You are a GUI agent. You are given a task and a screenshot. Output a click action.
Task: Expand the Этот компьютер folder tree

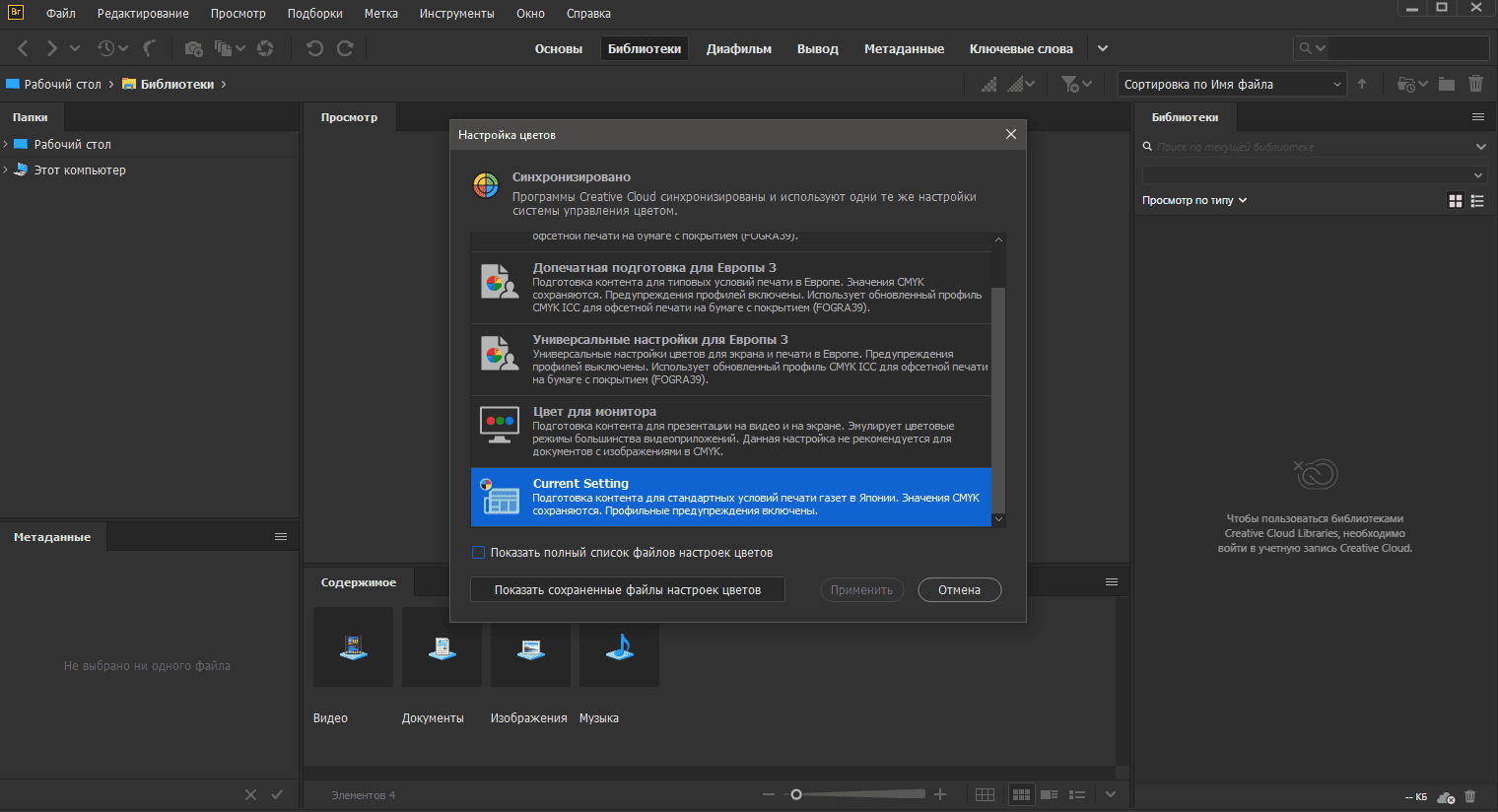pos(6,170)
